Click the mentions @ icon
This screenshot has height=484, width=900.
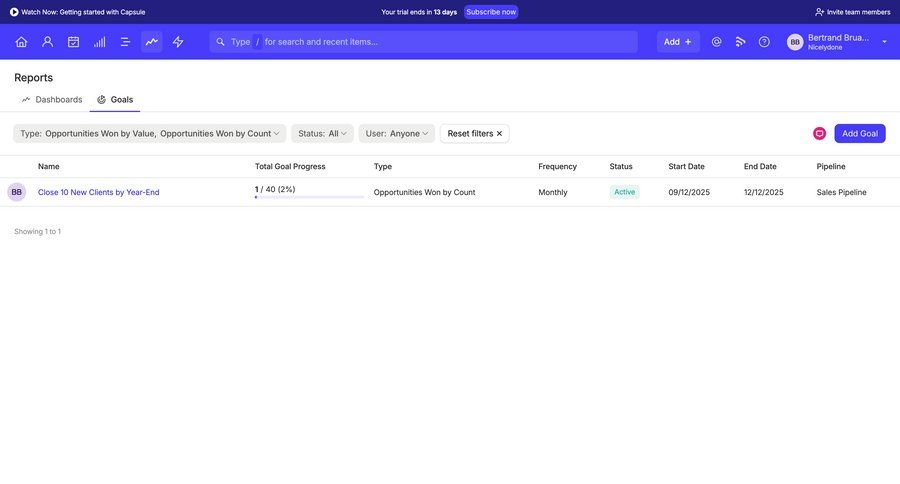(716, 42)
